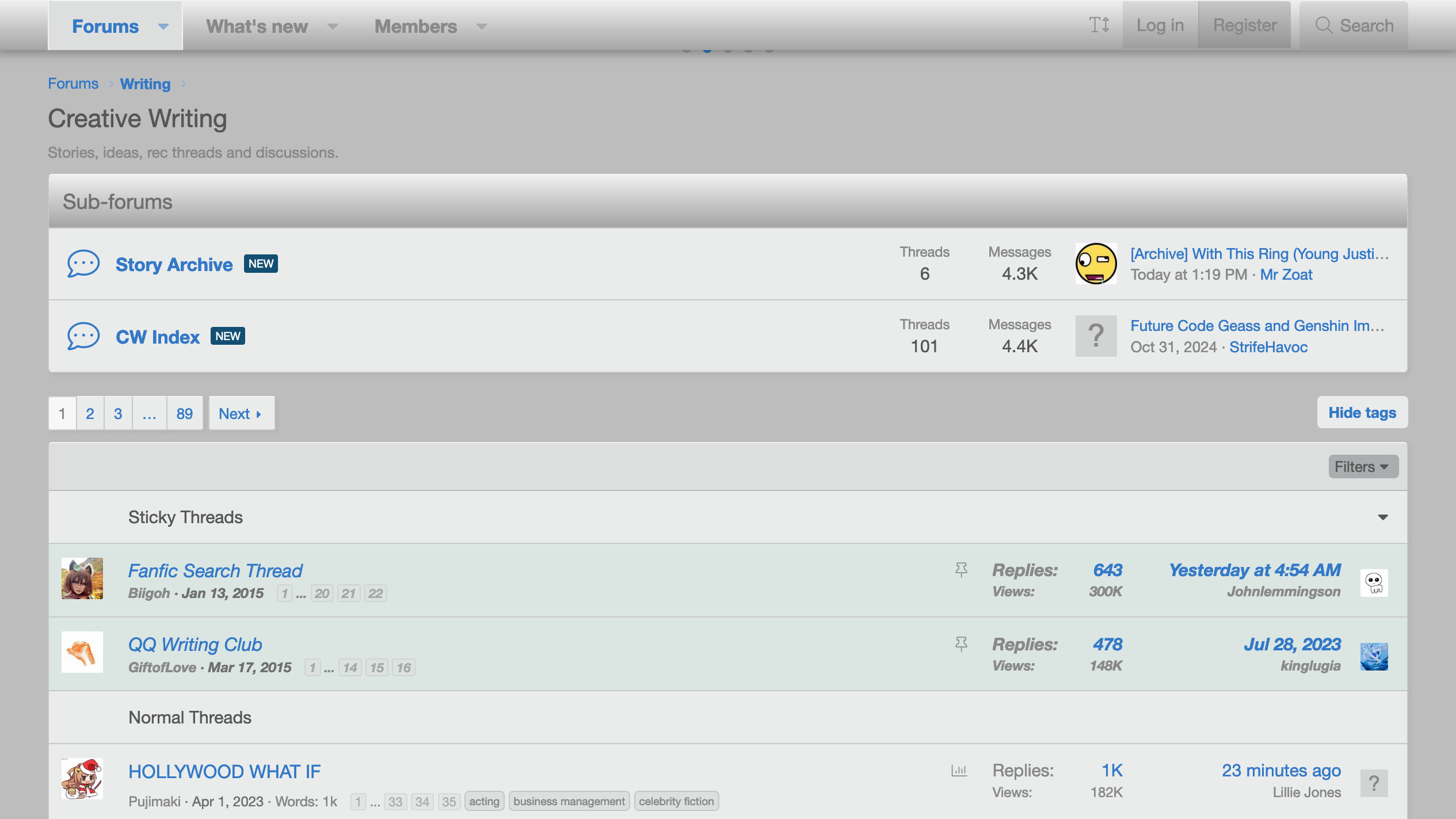This screenshot has height=819, width=1456.
Task: Open the Filters dropdown
Action: (x=1362, y=467)
